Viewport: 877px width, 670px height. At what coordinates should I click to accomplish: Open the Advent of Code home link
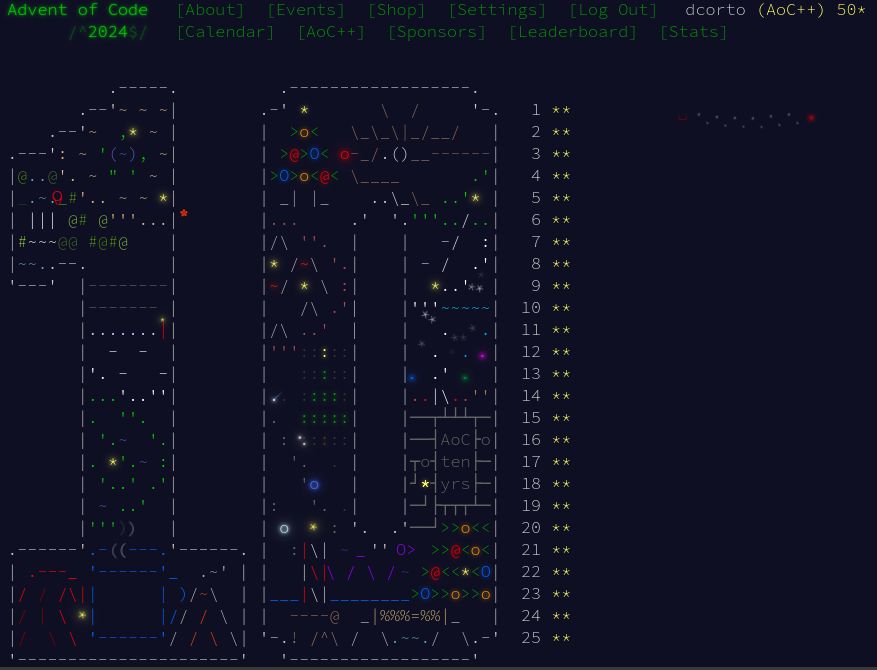(x=77, y=10)
